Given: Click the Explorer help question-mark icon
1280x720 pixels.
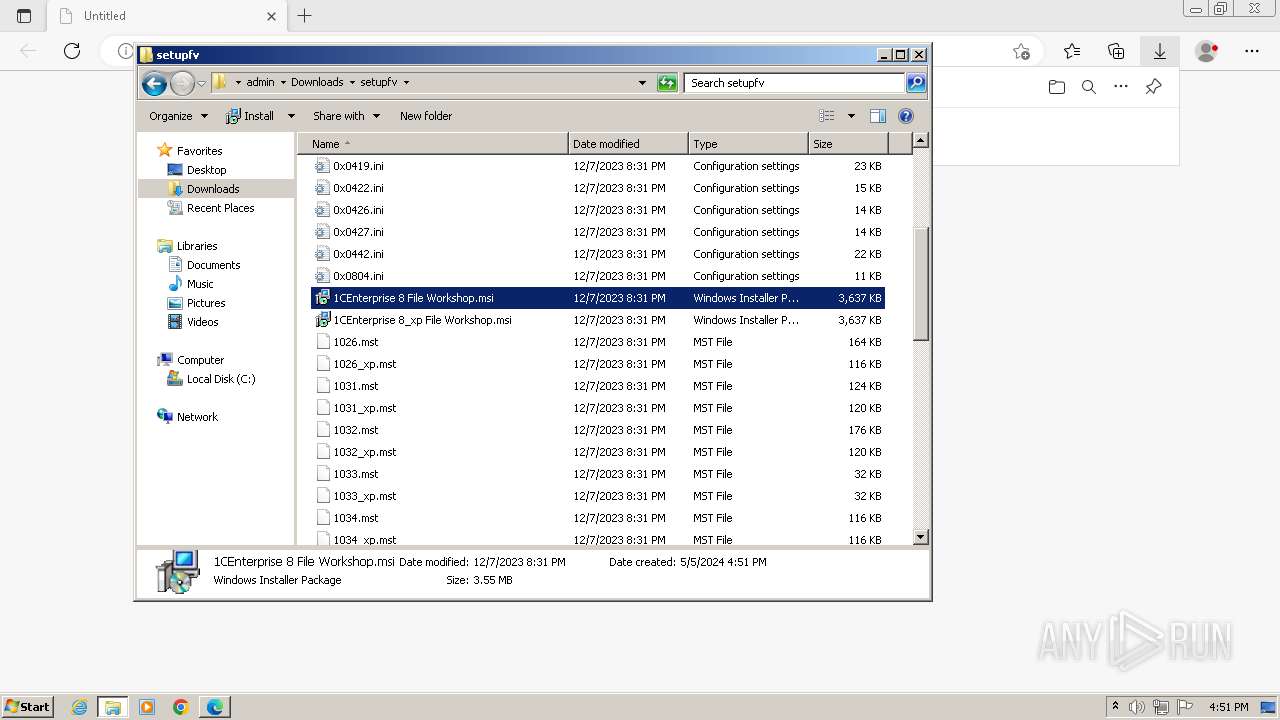Looking at the screenshot, I should coord(906,116).
